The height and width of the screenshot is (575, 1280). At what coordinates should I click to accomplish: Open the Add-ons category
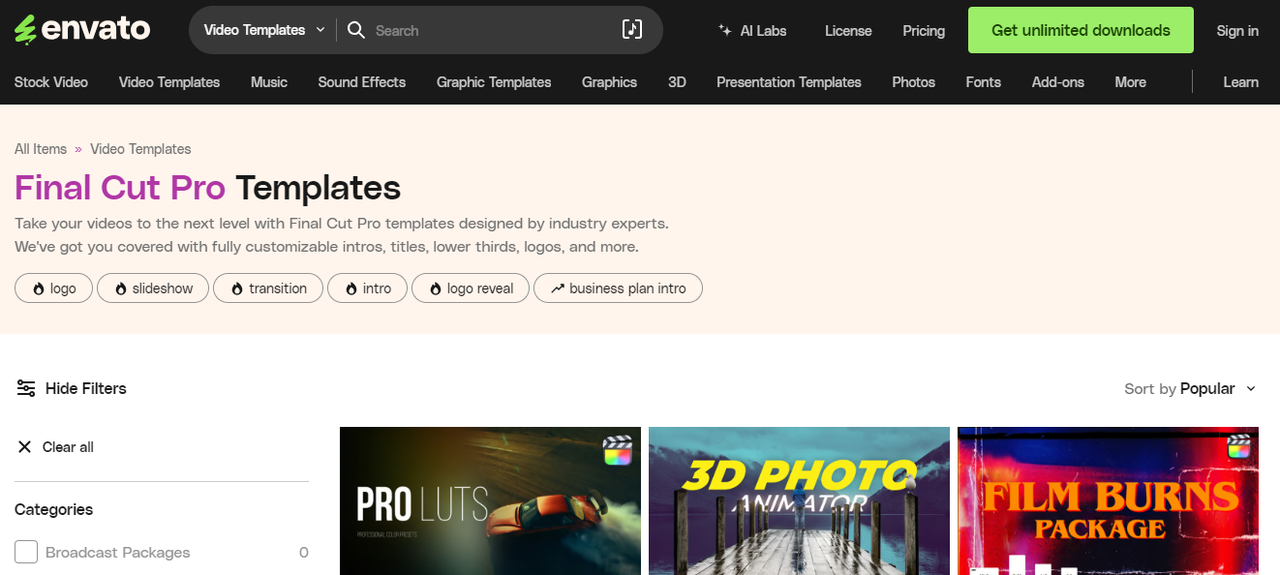pyautogui.click(x=1058, y=82)
